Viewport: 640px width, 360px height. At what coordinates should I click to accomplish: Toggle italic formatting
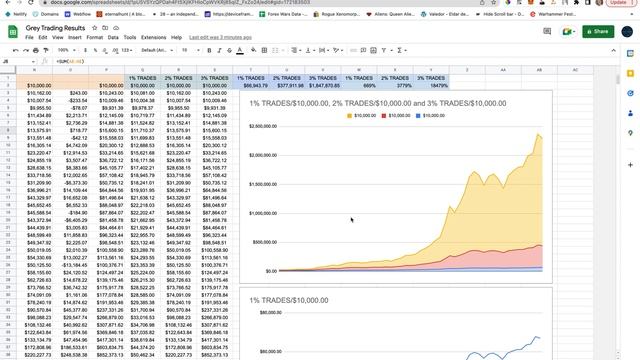(219, 50)
